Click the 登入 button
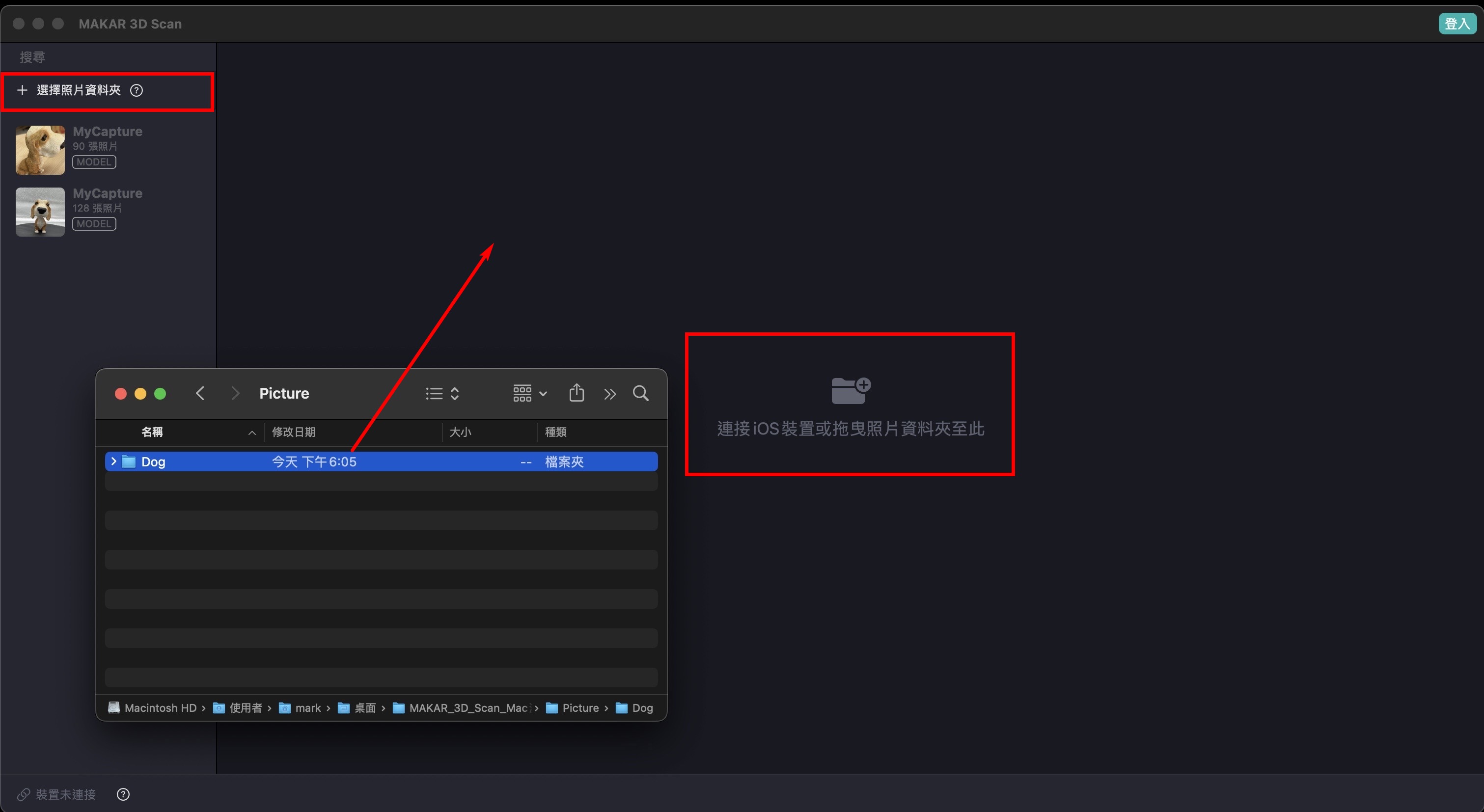 coord(1457,24)
